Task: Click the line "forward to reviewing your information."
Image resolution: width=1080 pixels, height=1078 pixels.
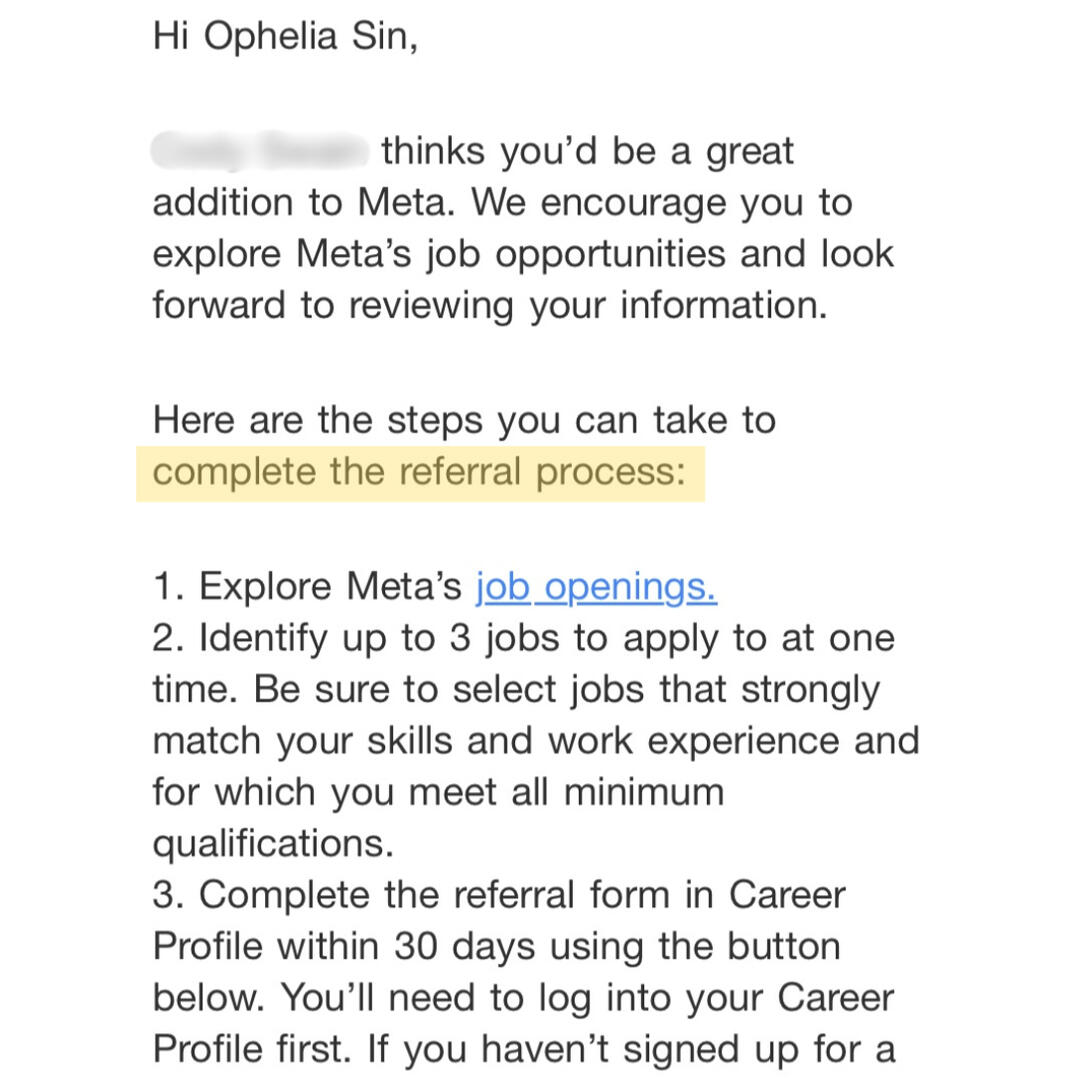Action: click(490, 305)
